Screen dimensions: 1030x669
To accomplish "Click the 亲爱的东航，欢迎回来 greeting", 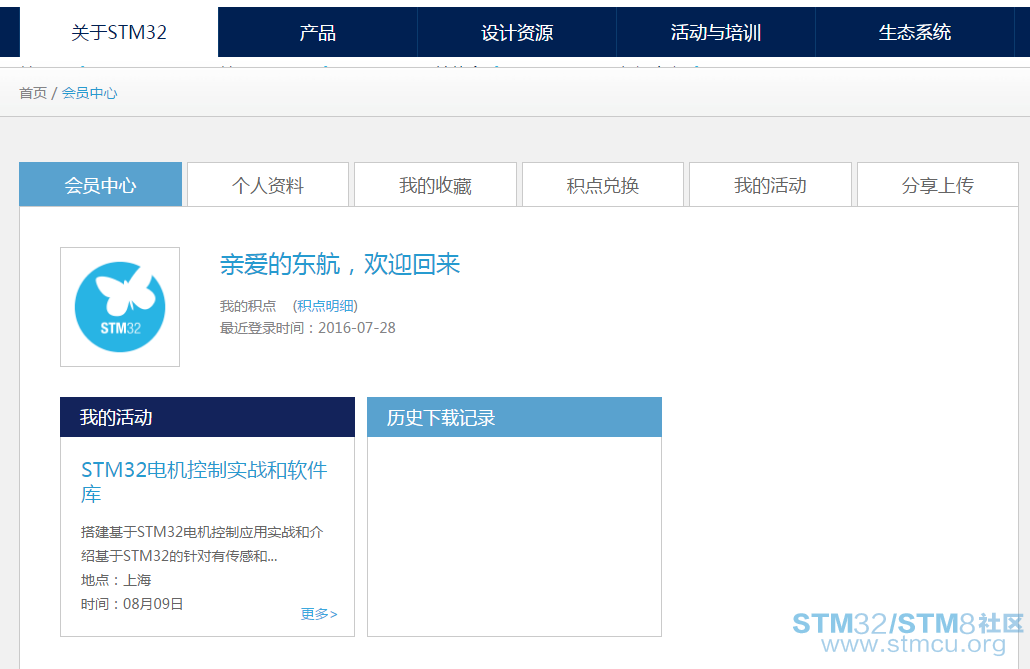I will point(340,264).
